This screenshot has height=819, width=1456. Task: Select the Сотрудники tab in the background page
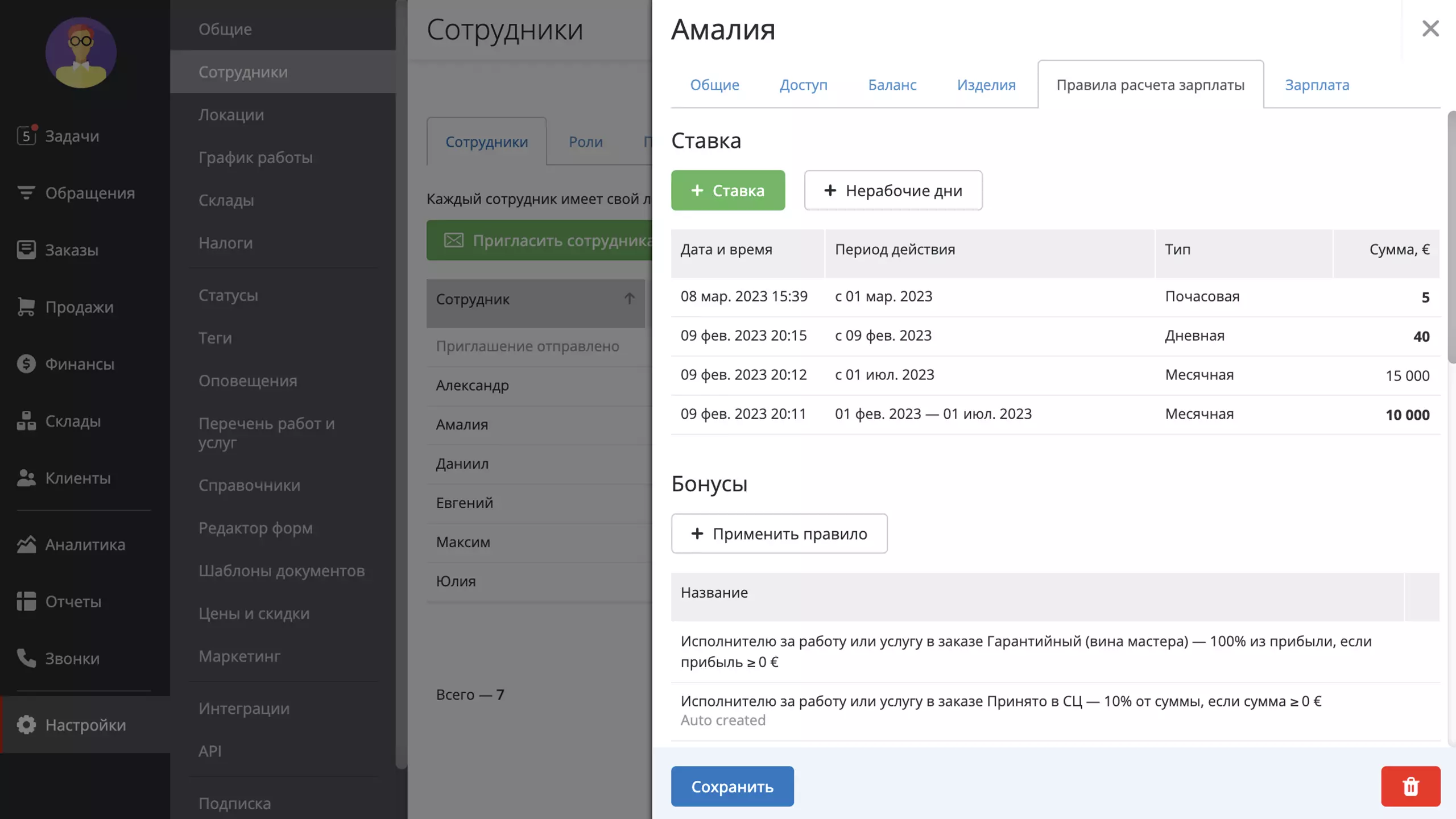coord(487,142)
